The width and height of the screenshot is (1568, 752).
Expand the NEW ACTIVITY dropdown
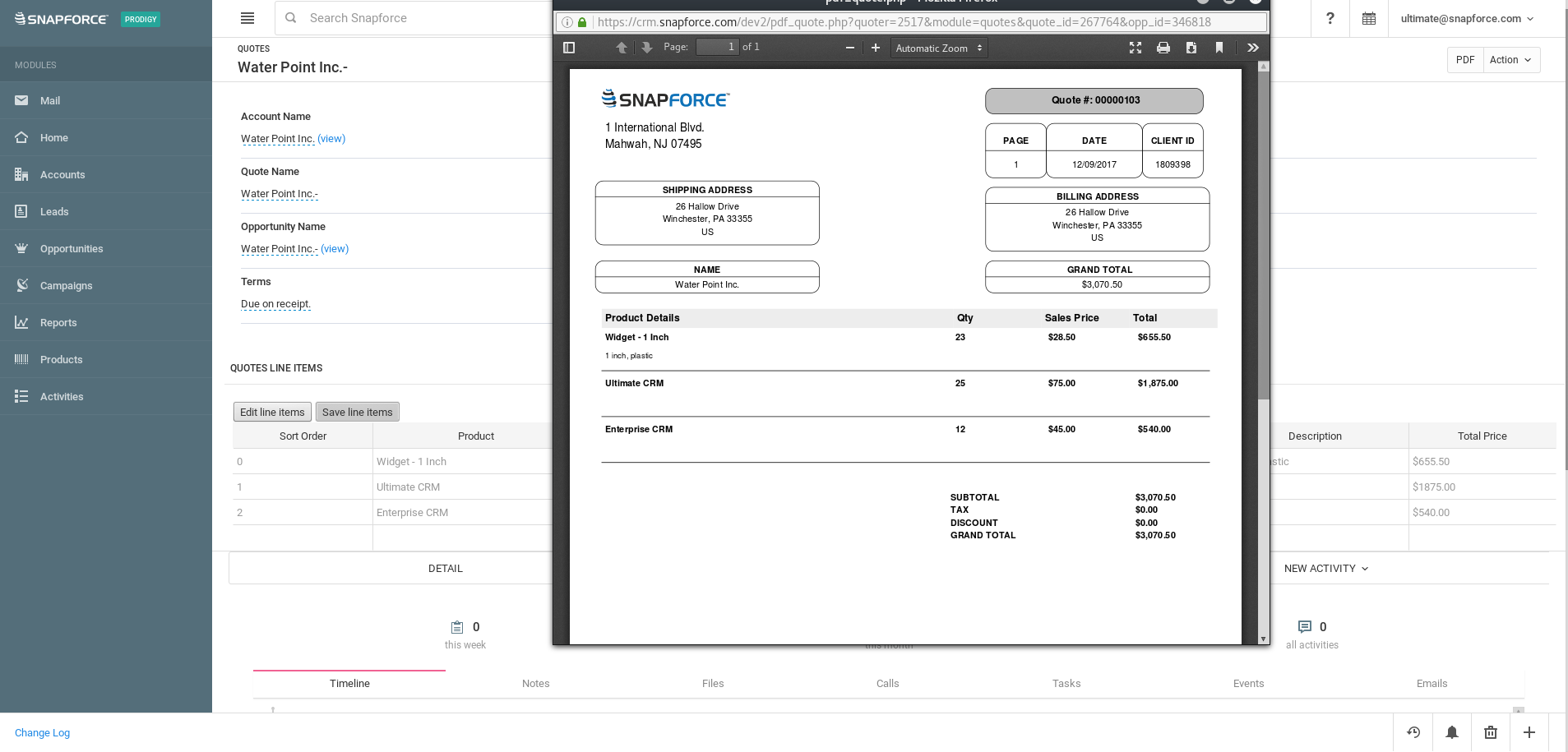coord(1326,569)
